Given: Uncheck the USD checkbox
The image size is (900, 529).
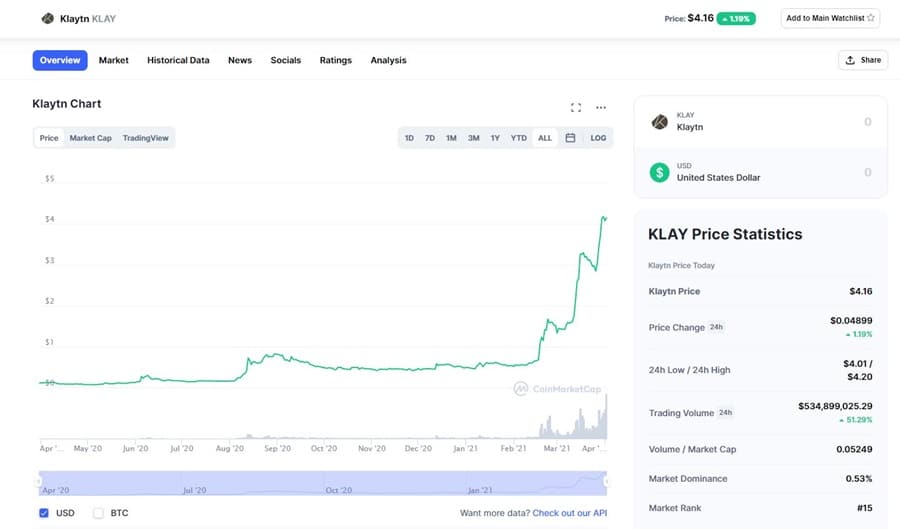Looking at the screenshot, I should click(x=43, y=513).
